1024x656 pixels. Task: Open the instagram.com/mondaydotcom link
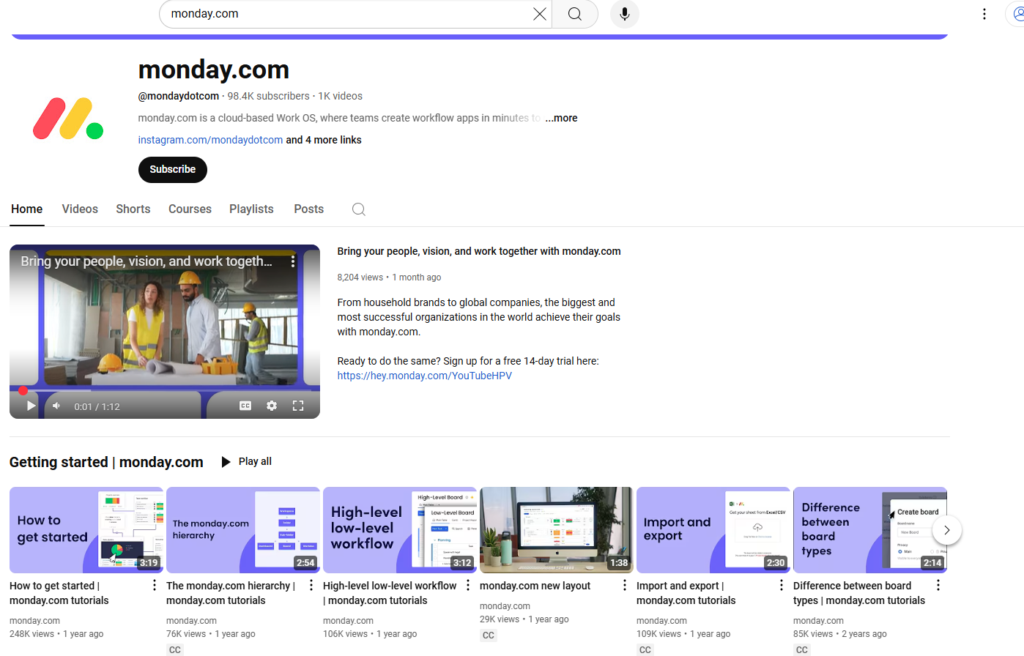210,140
